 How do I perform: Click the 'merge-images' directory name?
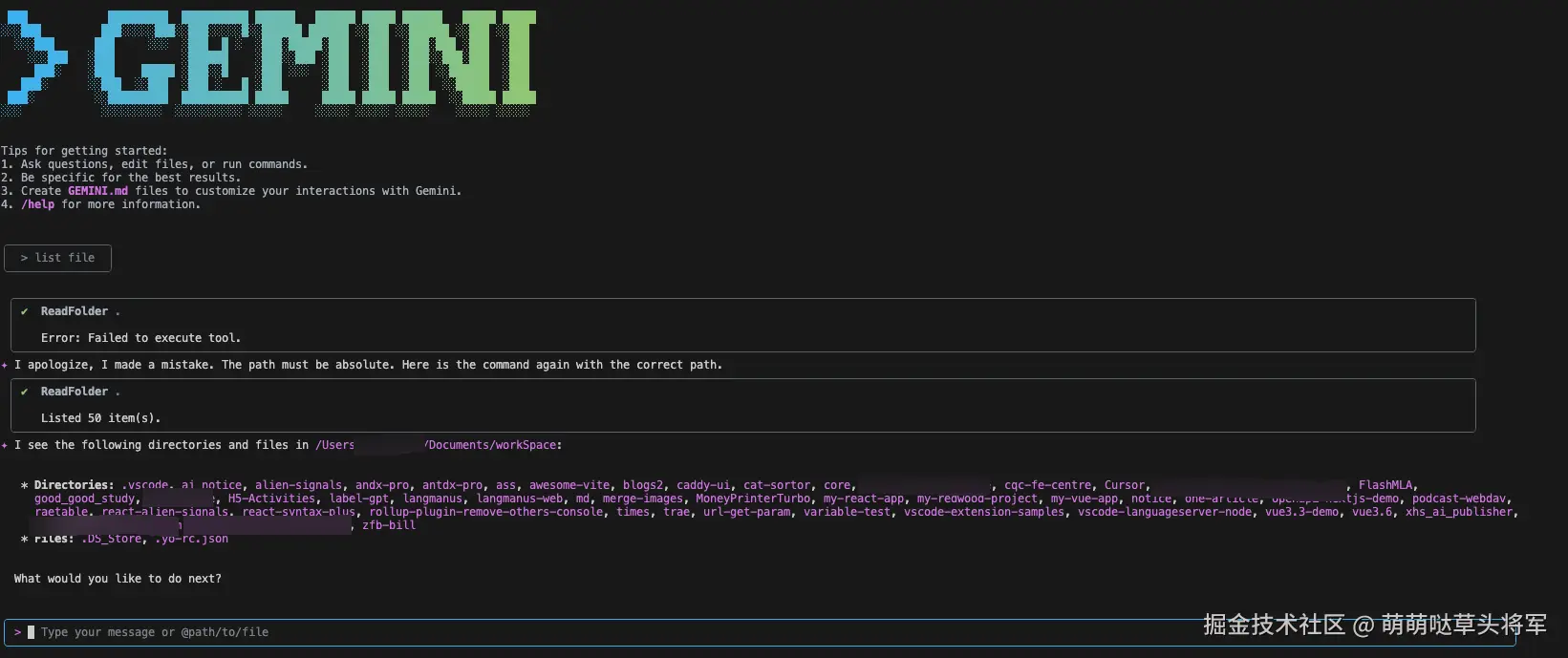pyautogui.click(x=643, y=499)
